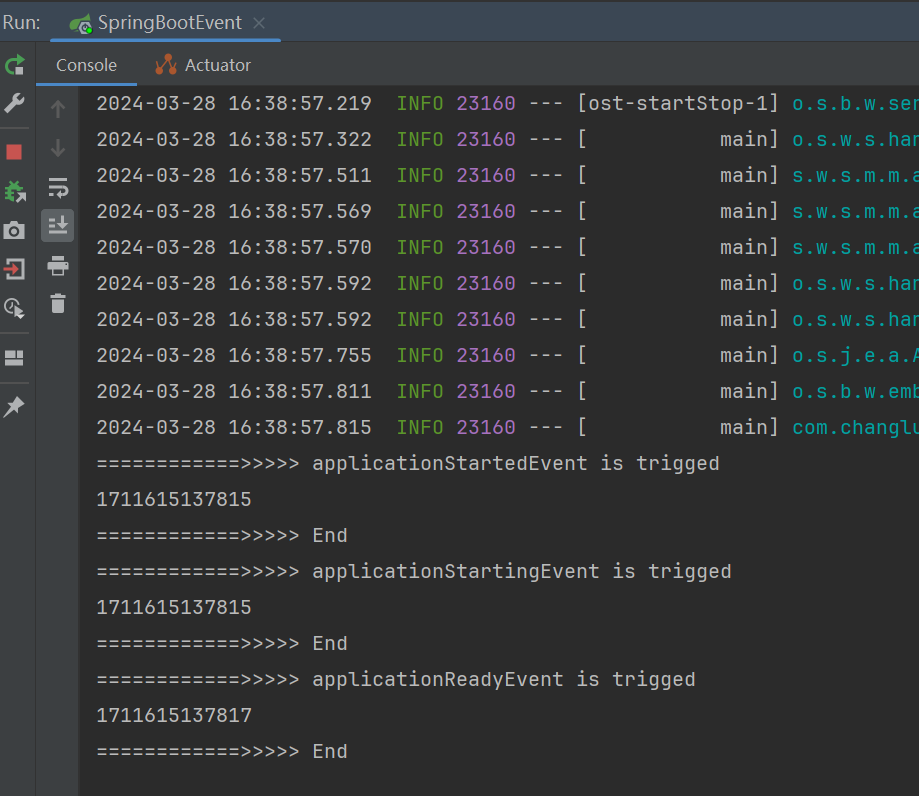The height and width of the screenshot is (796, 919).
Task: Open the layout settings icon
Action: [14, 358]
